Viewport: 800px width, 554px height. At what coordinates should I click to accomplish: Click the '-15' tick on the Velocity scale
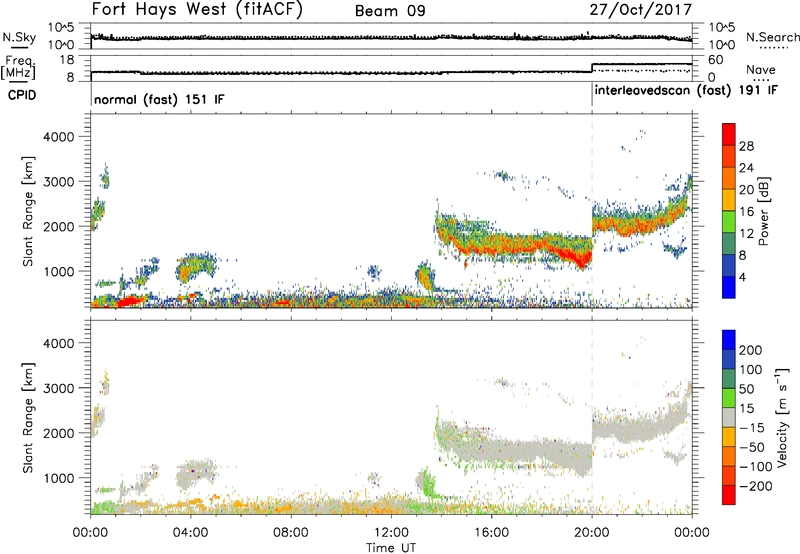click(752, 428)
